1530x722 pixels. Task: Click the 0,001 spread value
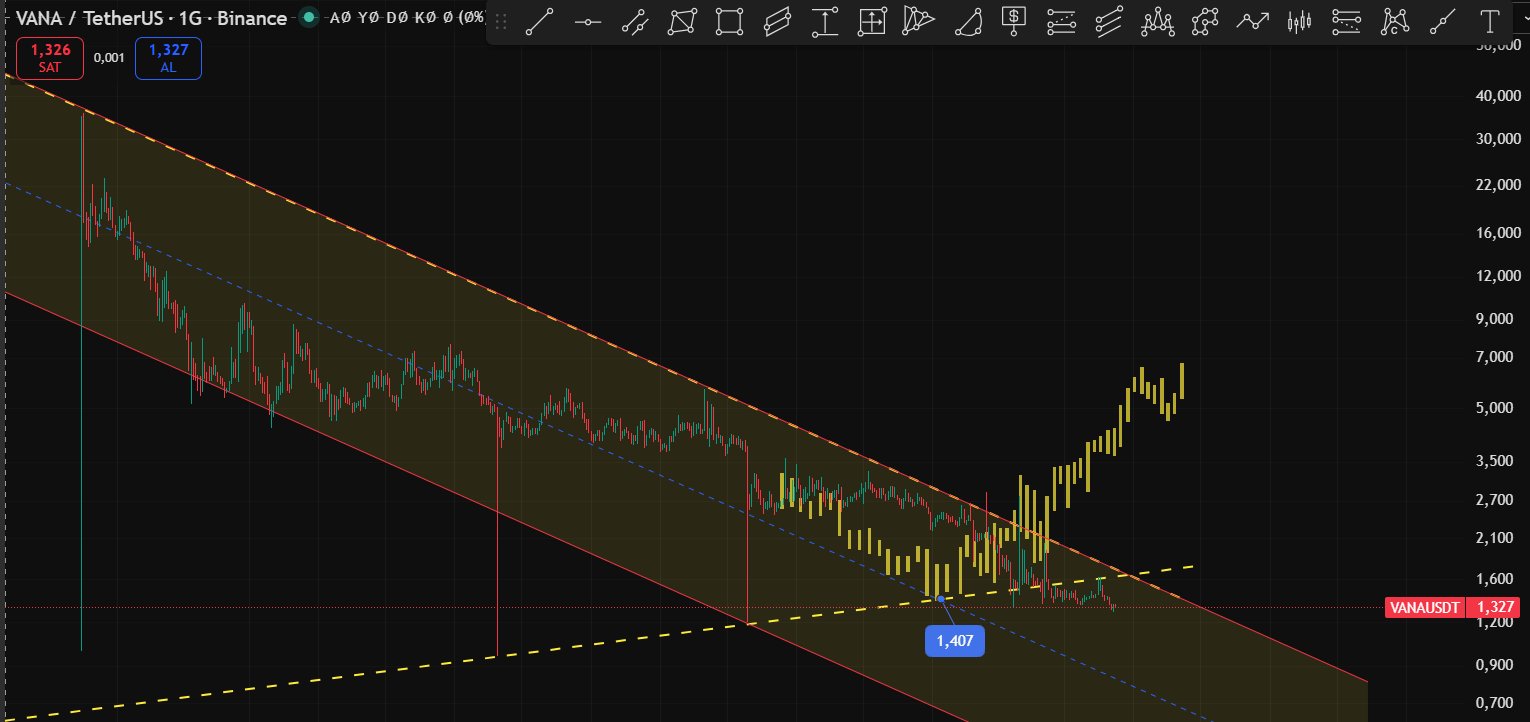pos(109,58)
